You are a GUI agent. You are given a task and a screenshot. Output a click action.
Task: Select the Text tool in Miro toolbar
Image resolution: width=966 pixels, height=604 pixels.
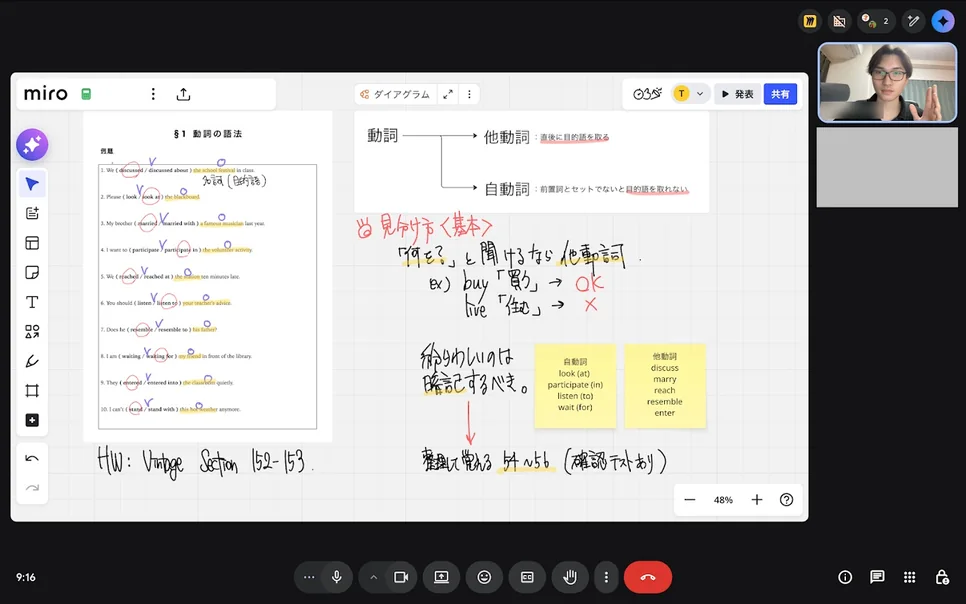32,302
